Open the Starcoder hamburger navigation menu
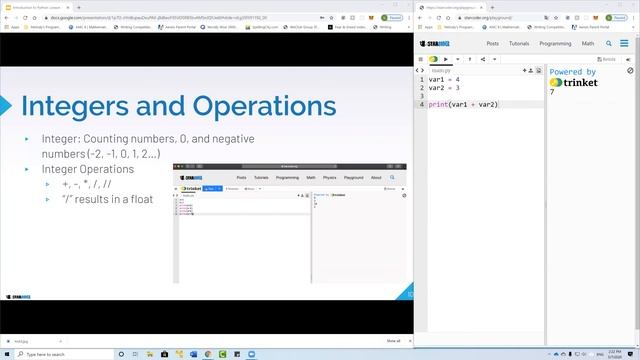The height and width of the screenshot is (360, 640). pos(624,43)
